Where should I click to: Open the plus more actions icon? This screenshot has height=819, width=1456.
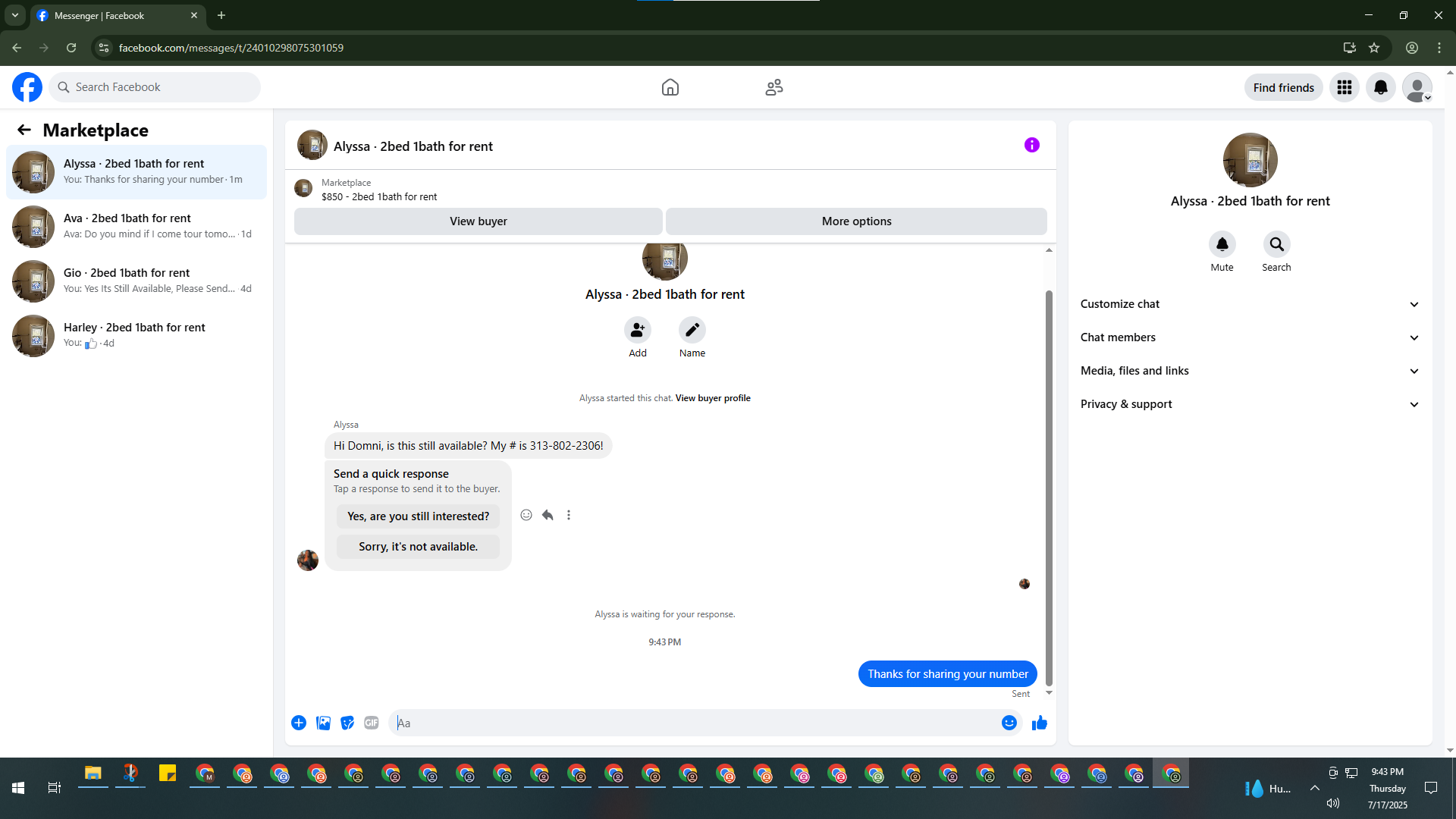tap(299, 723)
